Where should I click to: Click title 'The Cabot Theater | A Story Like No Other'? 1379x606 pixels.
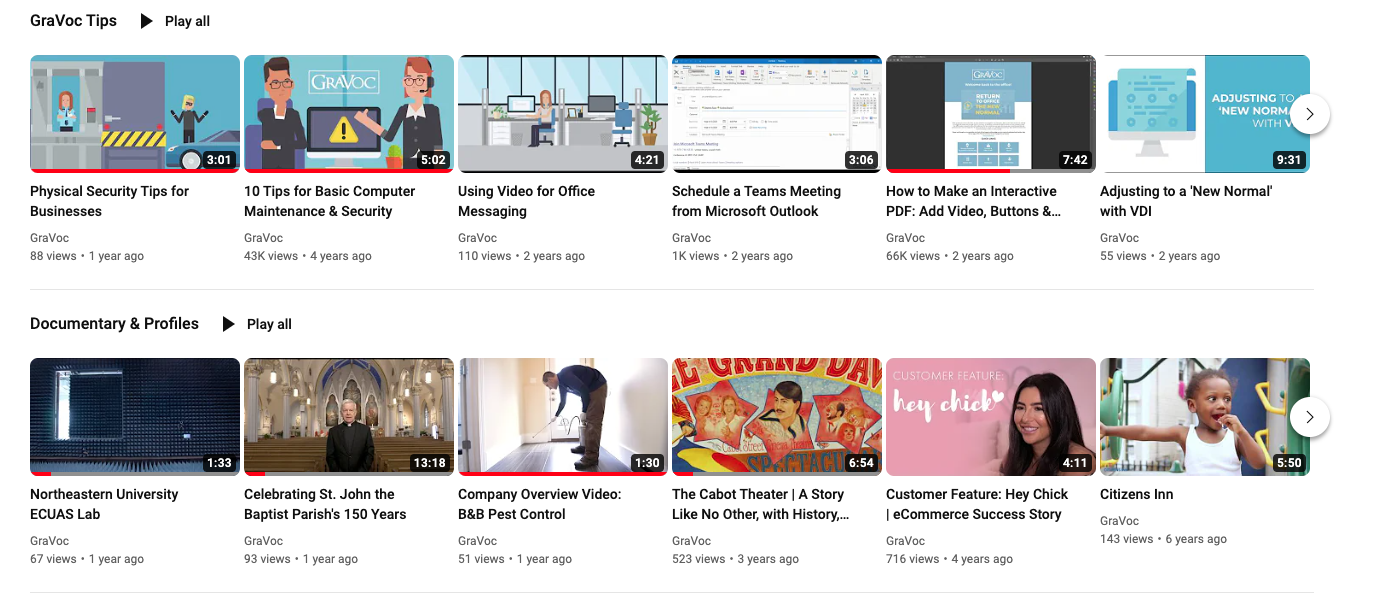point(761,504)
